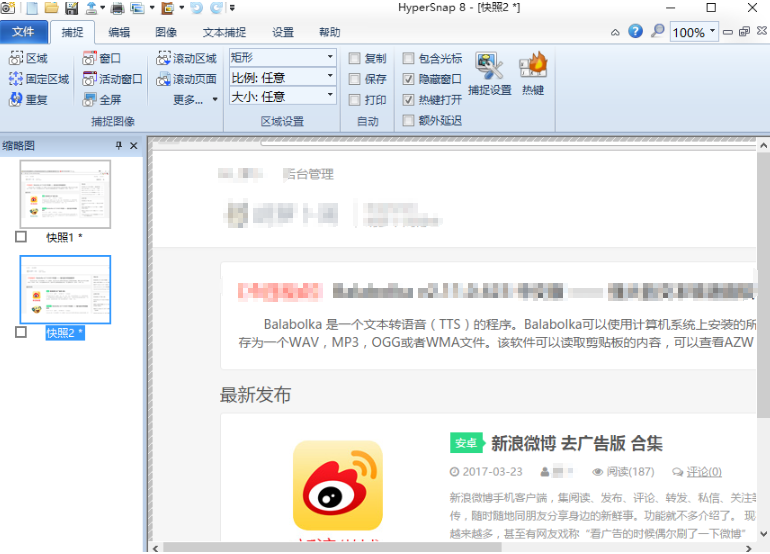Click the help question mark icon

click(635, 32)
